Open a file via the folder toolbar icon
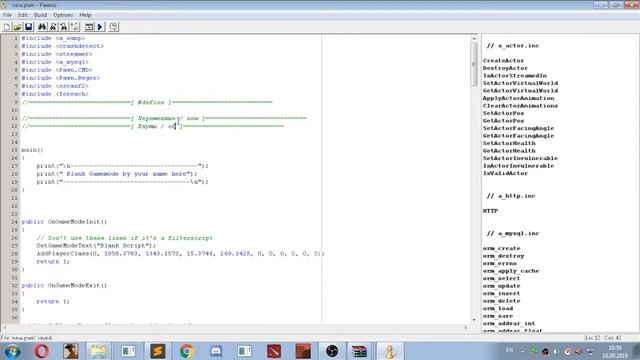640x360 pixels. (x=18, y=27)
